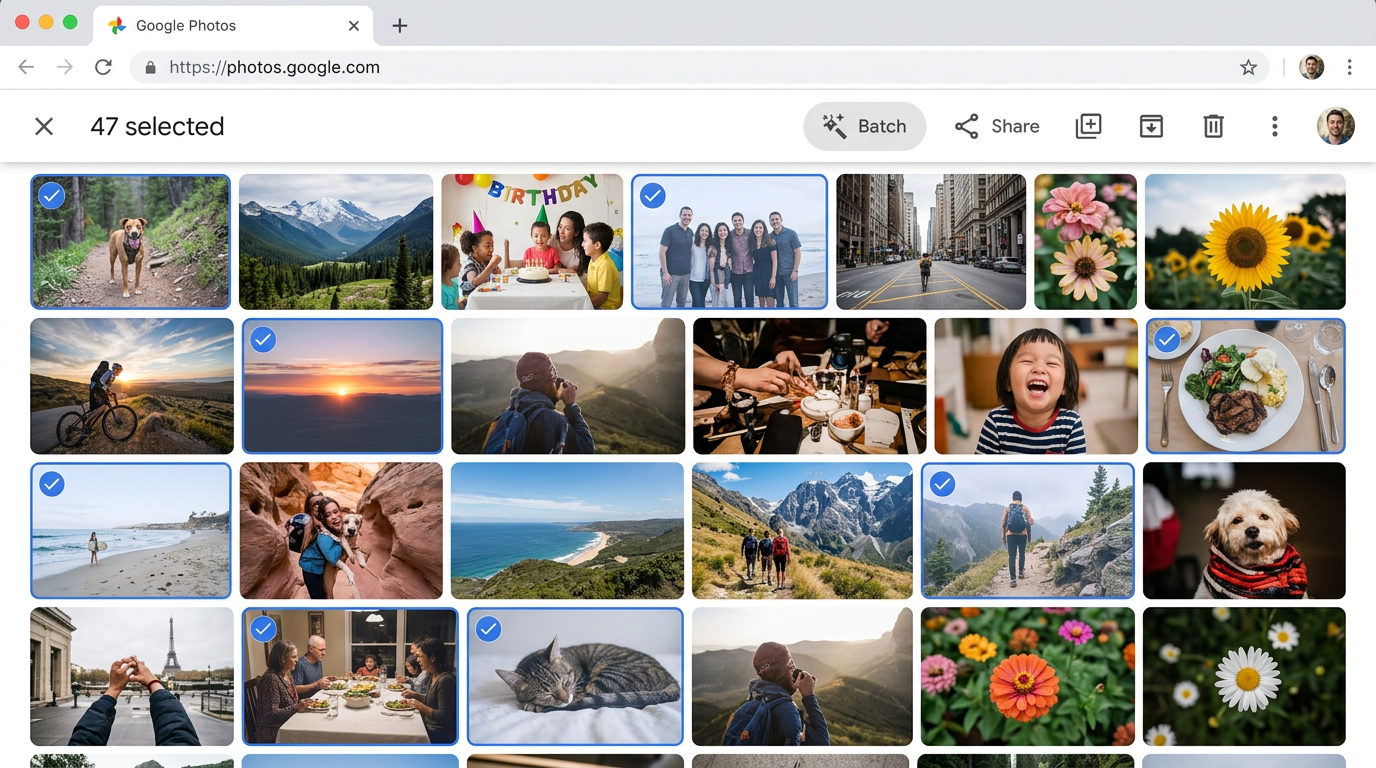Click the browser back arrow
This screenshot has height=768, width=1376.
click(26, 67)
